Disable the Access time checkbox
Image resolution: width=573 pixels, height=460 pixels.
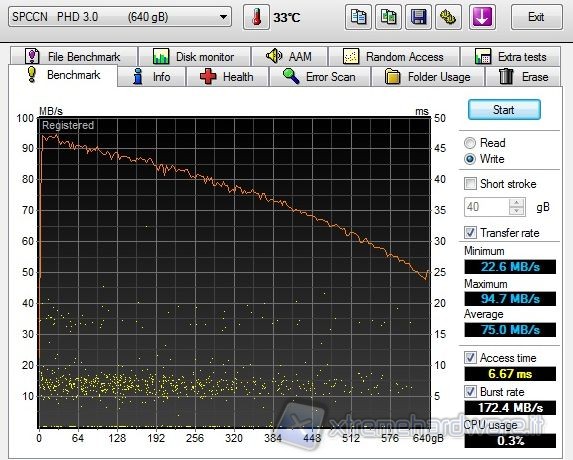tap(470, 357)
